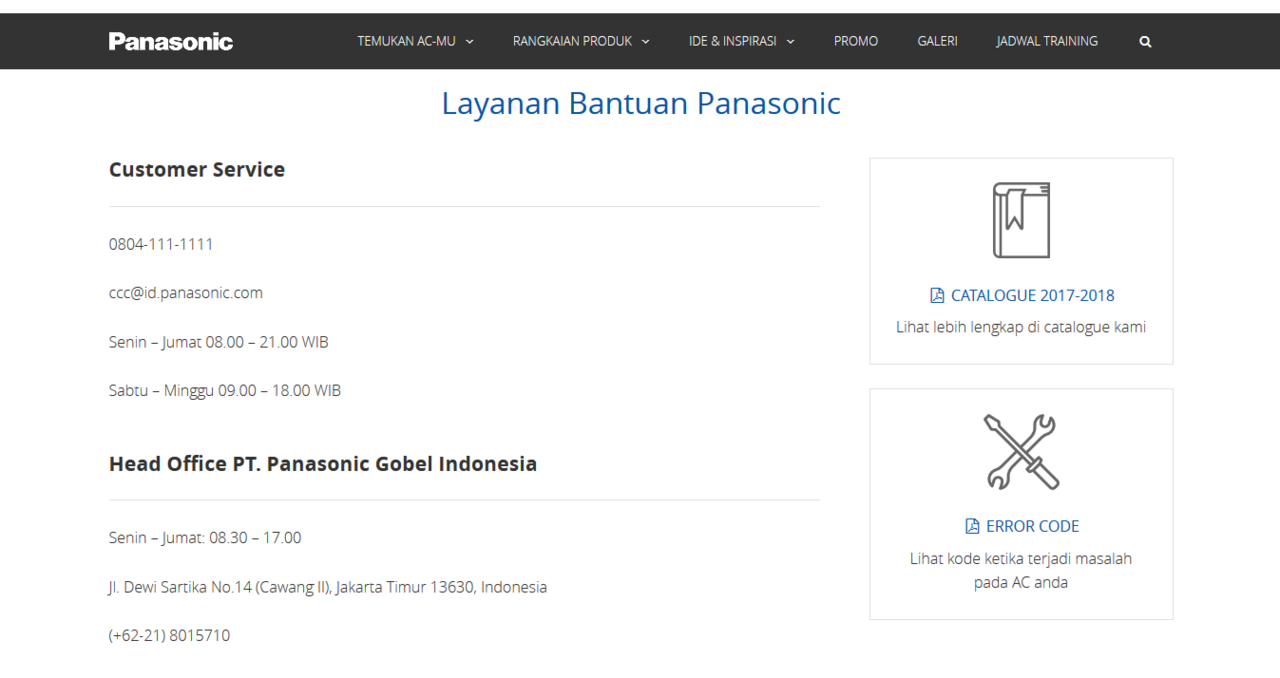Click the PDF icon beside ERROR CODE
This screenshot has height=678, width=1280.
[972, 526]
